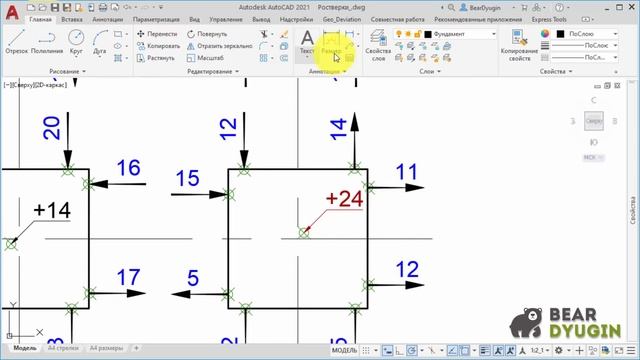This screenshot has width=640, height=360.
Task: Open the ПоСлою lineweight dropdown
Action: (615, 45)
